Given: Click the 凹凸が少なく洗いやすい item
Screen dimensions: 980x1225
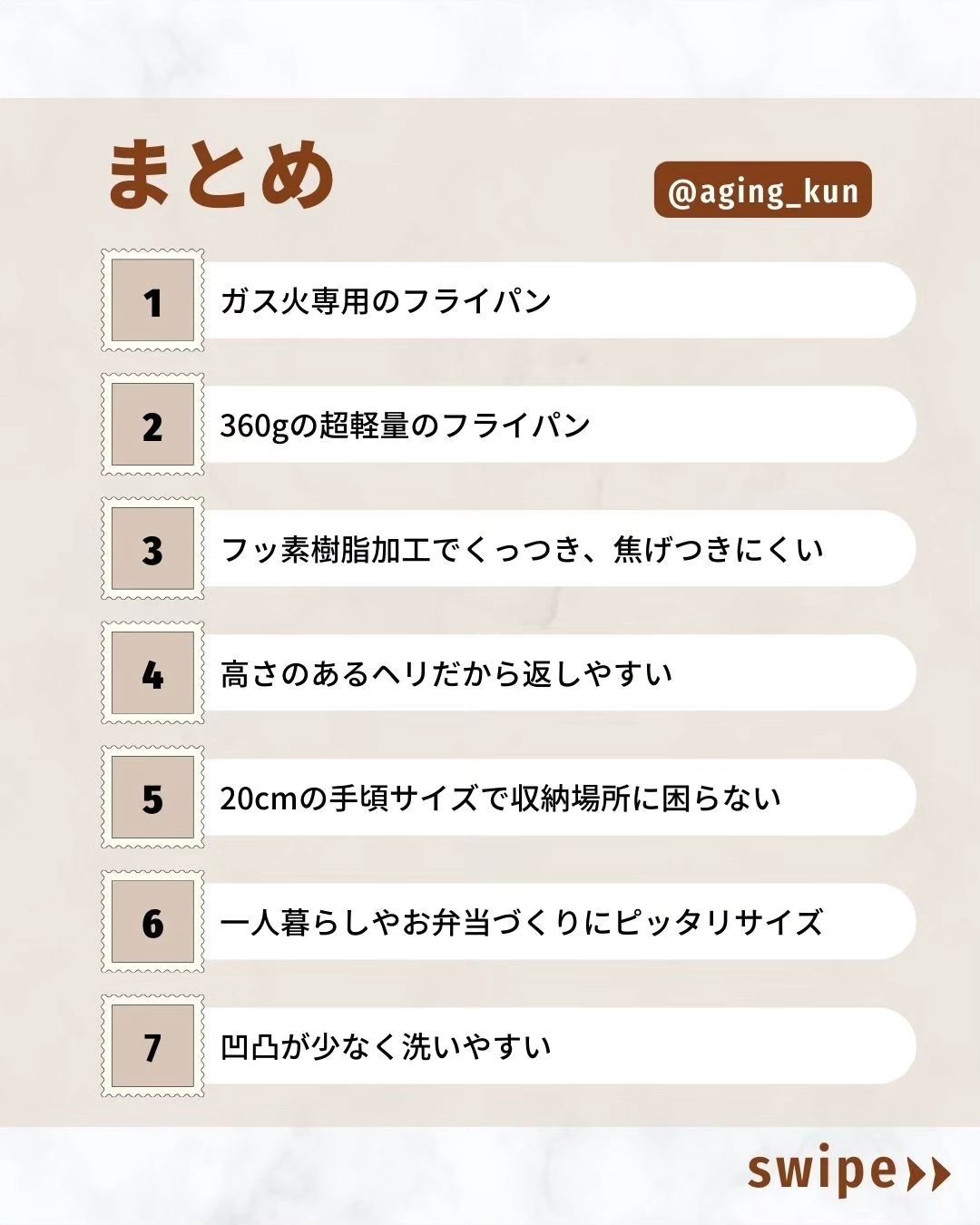Looking at the screenshot, I should click(x=386, y=1047).
